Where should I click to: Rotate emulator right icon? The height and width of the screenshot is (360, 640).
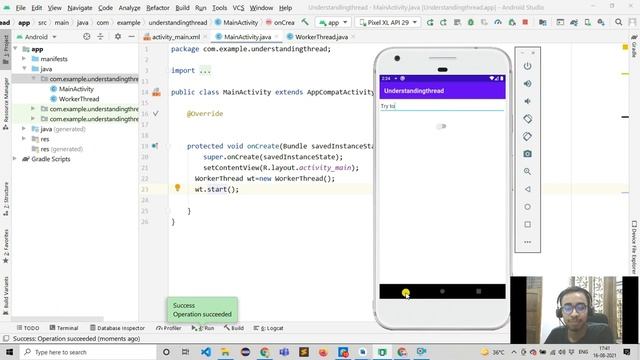tap(527, 136)
